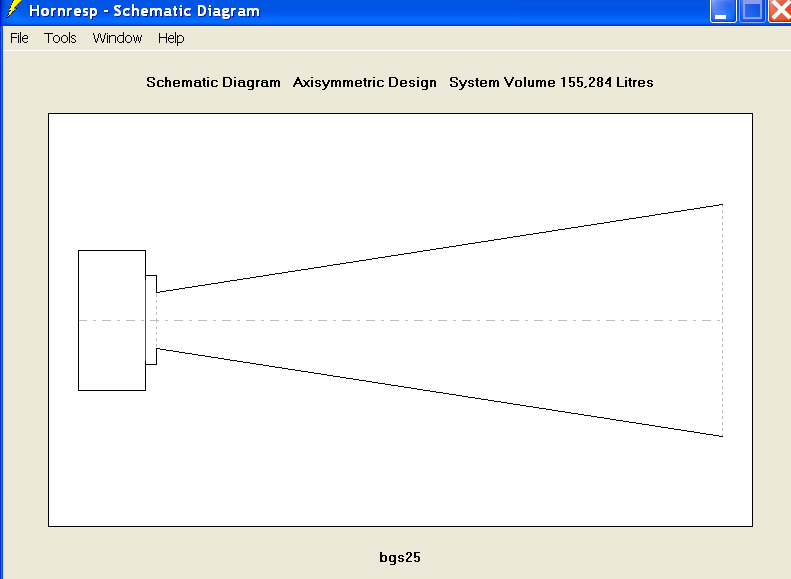Open the Tools menu
This screenshot has height=579, width=791.
point(60,38)
